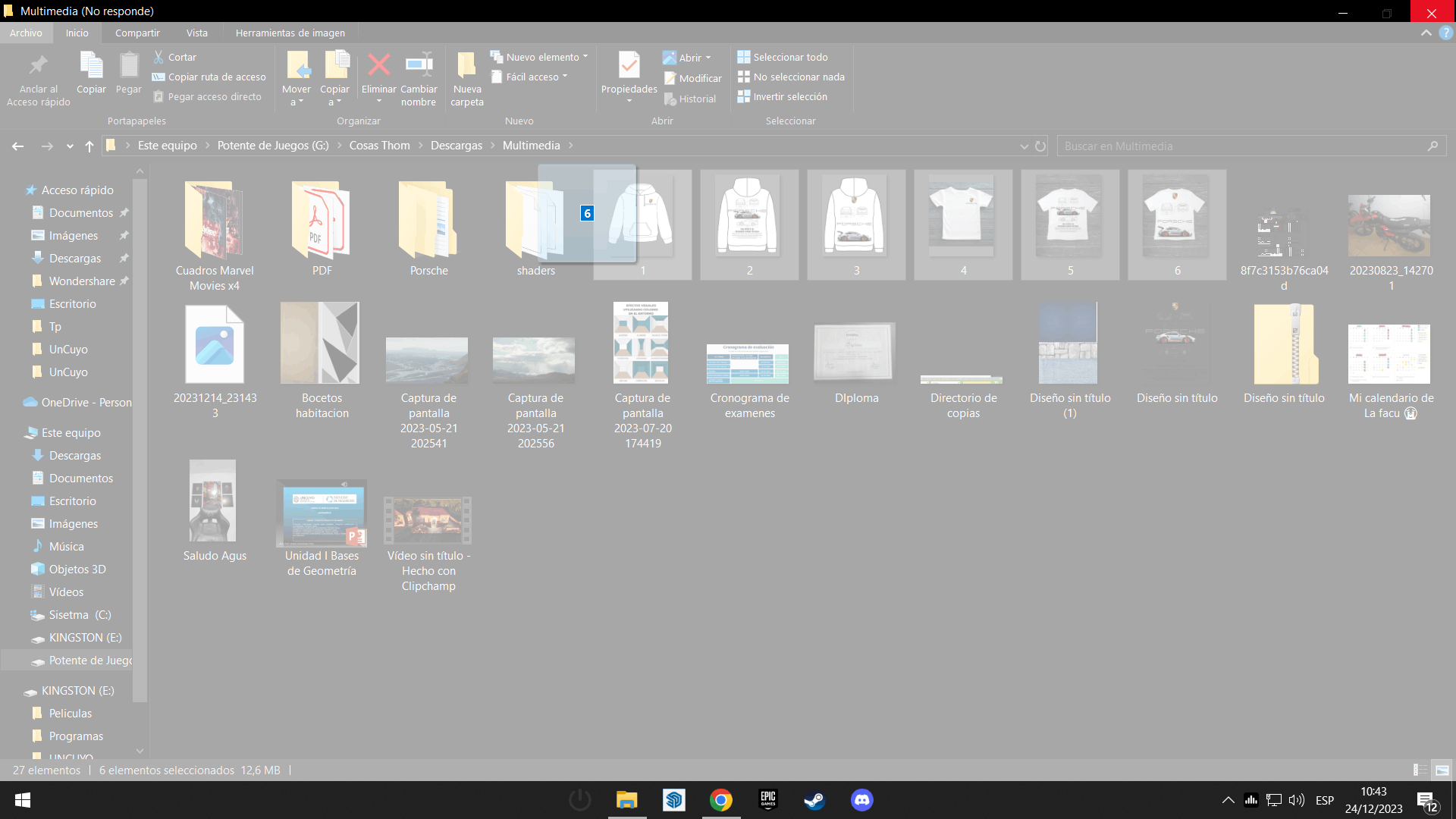Open Google Chrome from taskbar
Viewport: 1456px width, 819px height.
720,800
